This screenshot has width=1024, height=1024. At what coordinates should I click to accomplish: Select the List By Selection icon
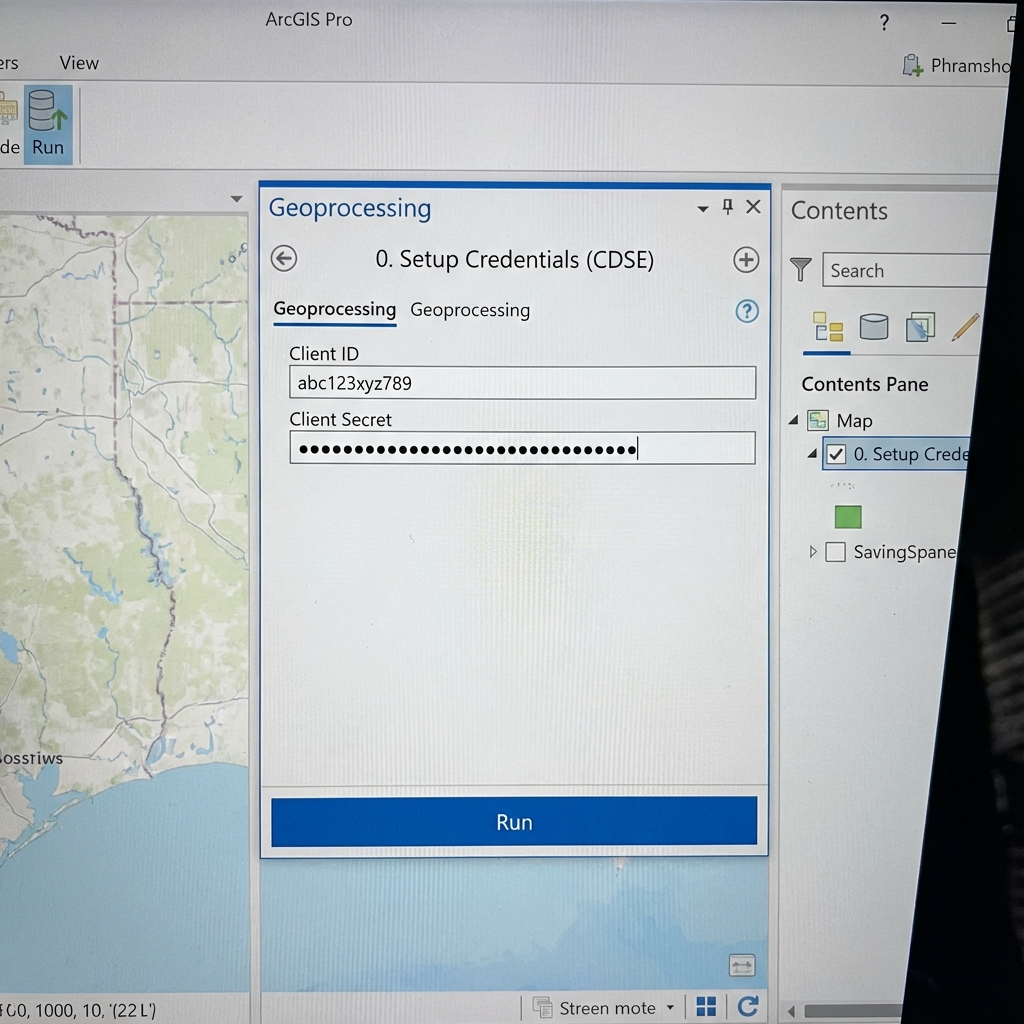pos(920,327)
